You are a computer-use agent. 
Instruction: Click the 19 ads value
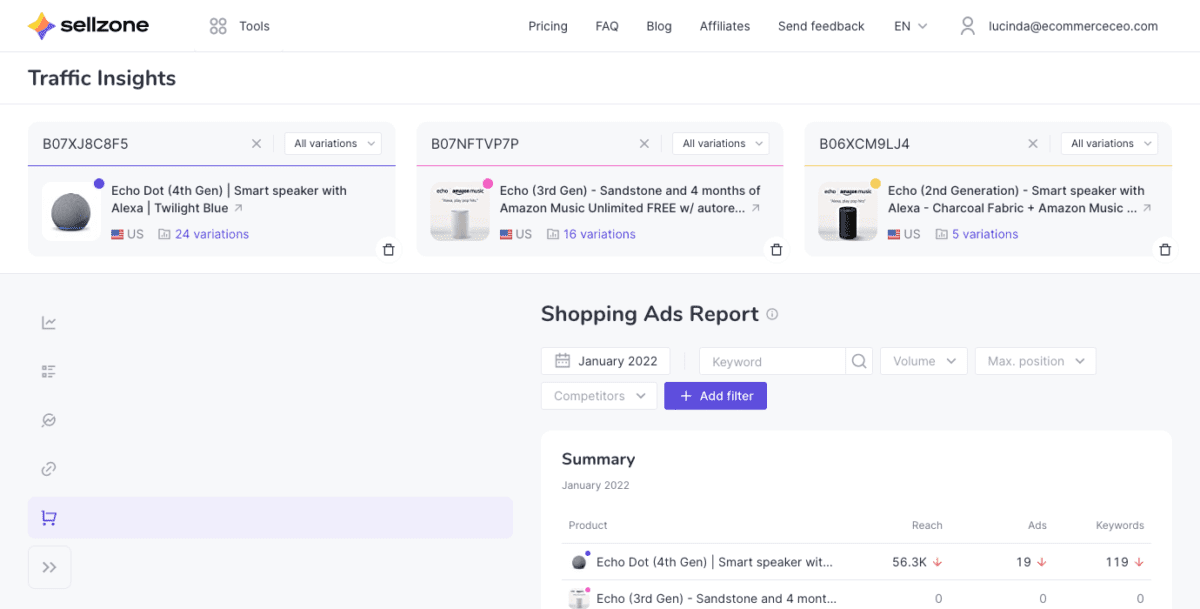1023,562
